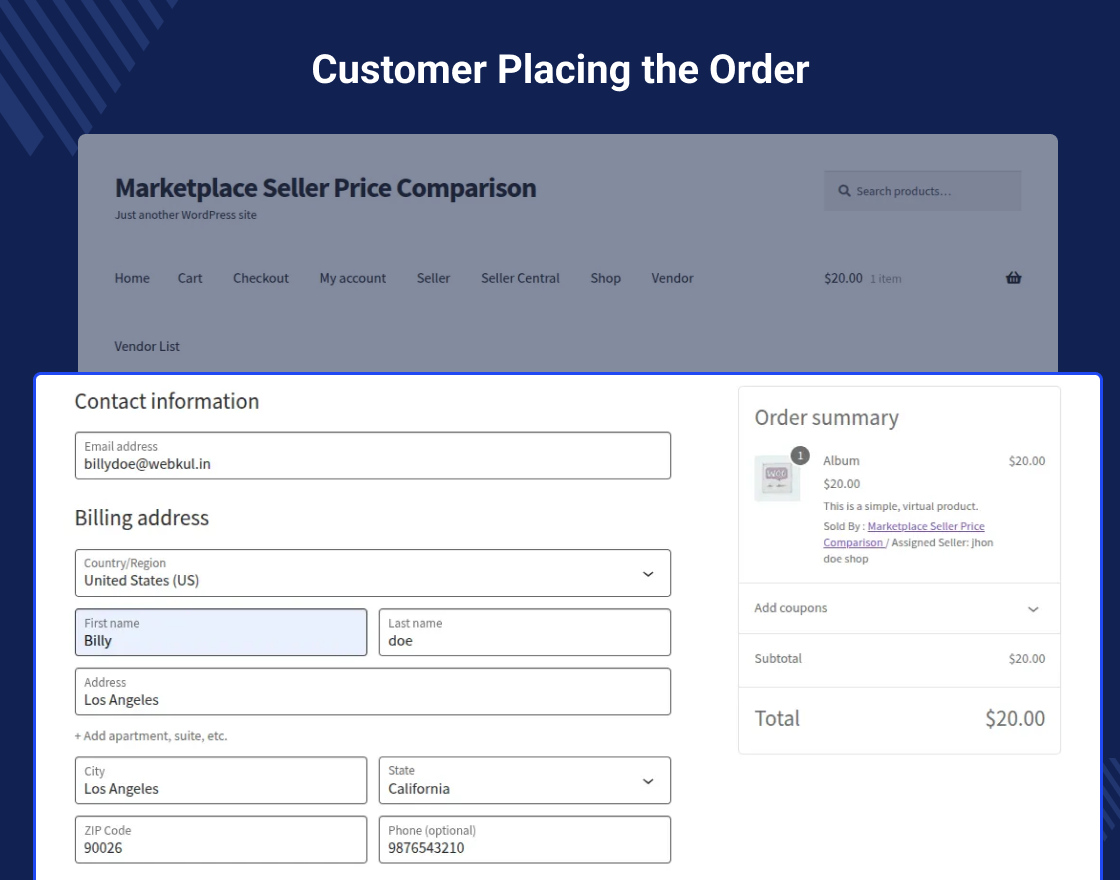1120x880 pixels.
Task: Click 'This is a simple, virtual product.' text
Action: pos(901,506)
